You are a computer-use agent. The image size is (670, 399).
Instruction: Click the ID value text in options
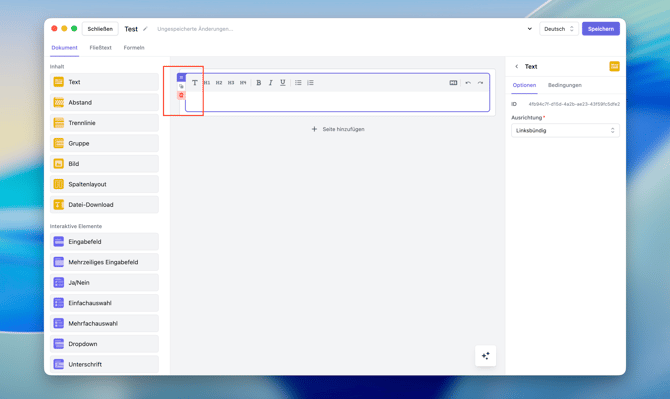coord(574,104)
